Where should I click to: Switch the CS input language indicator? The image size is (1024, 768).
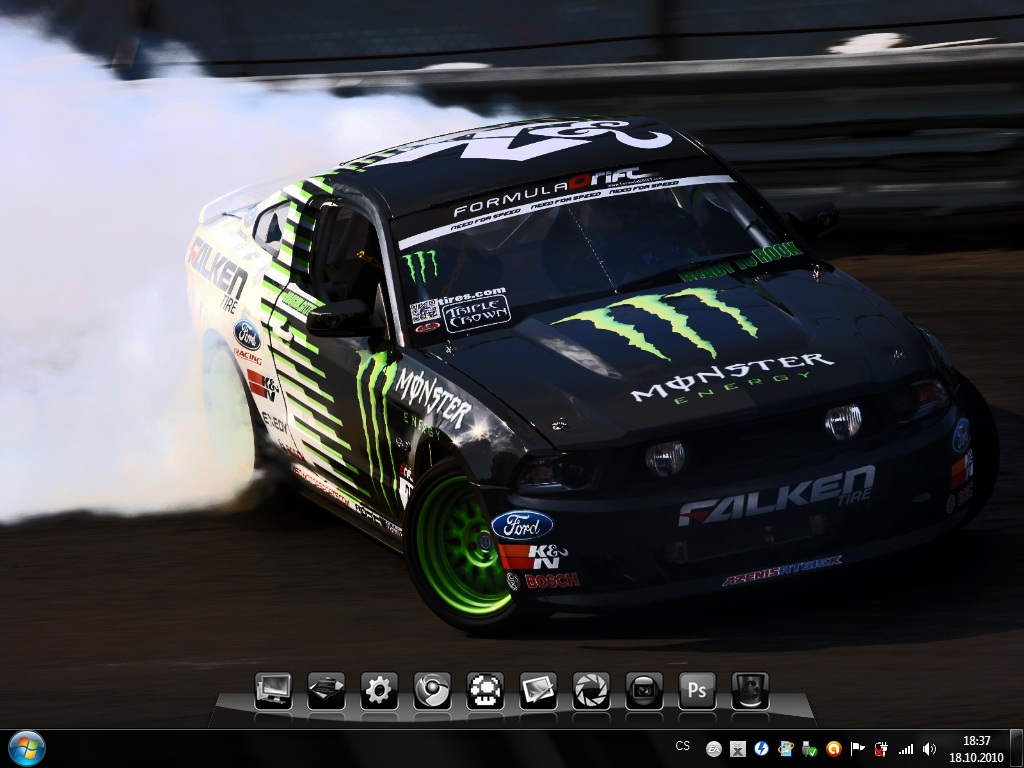(x=683, y=746)
